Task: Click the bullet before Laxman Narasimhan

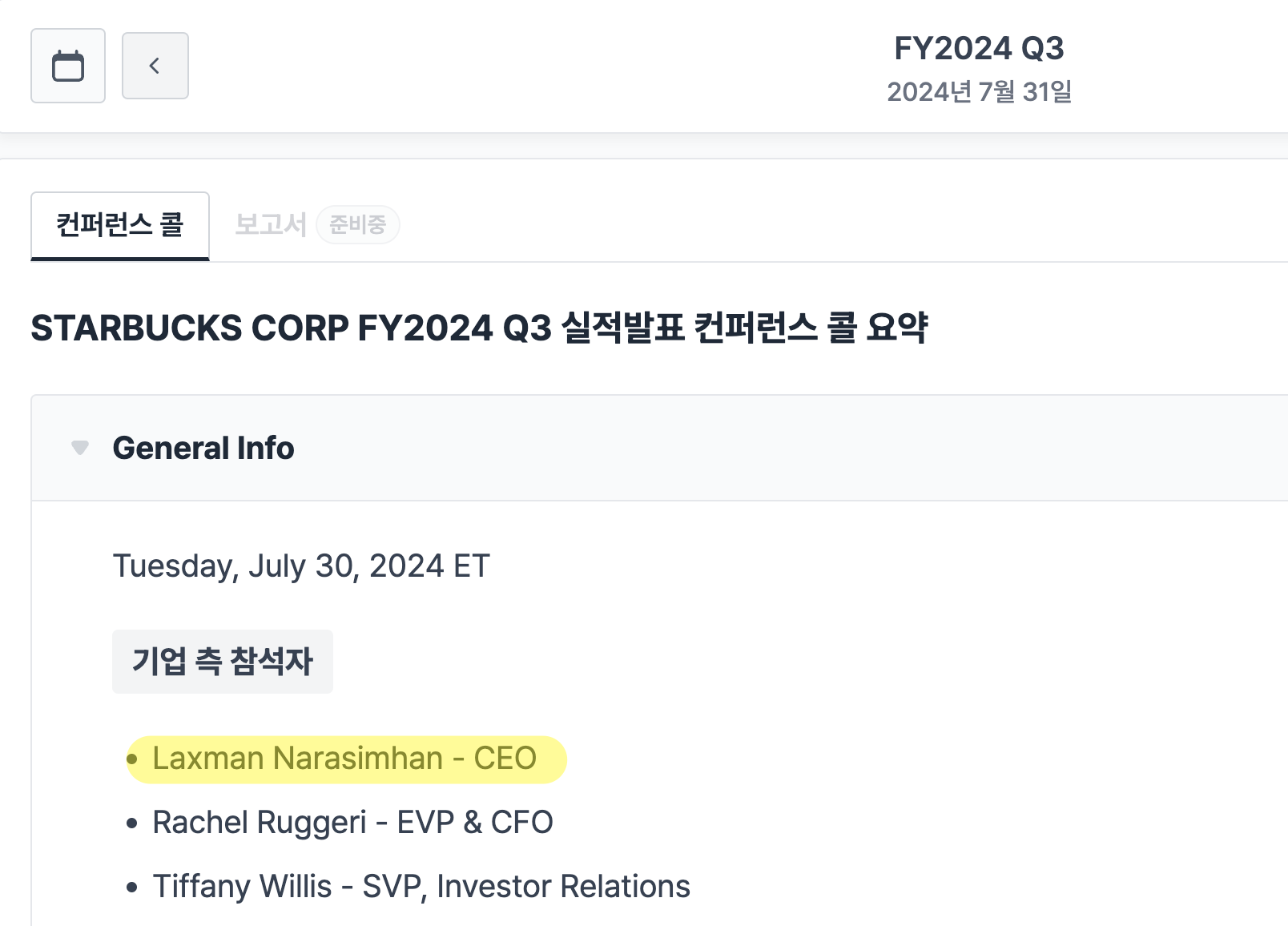Action: click(132, 759)
